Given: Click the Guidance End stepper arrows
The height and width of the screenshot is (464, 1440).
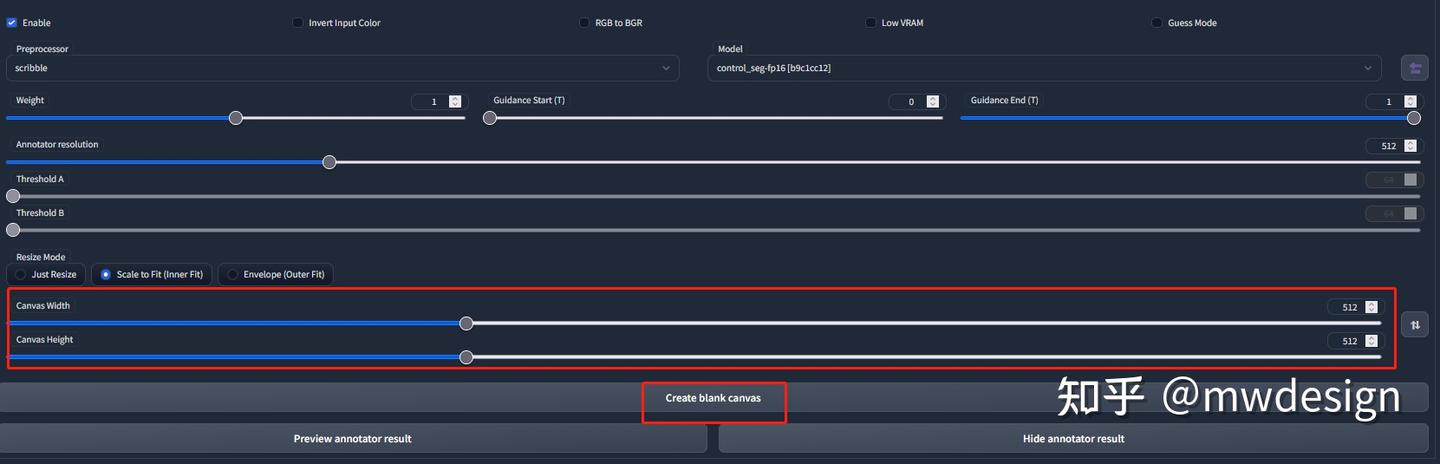Looking at the screenshot, I should point(1410,102).
